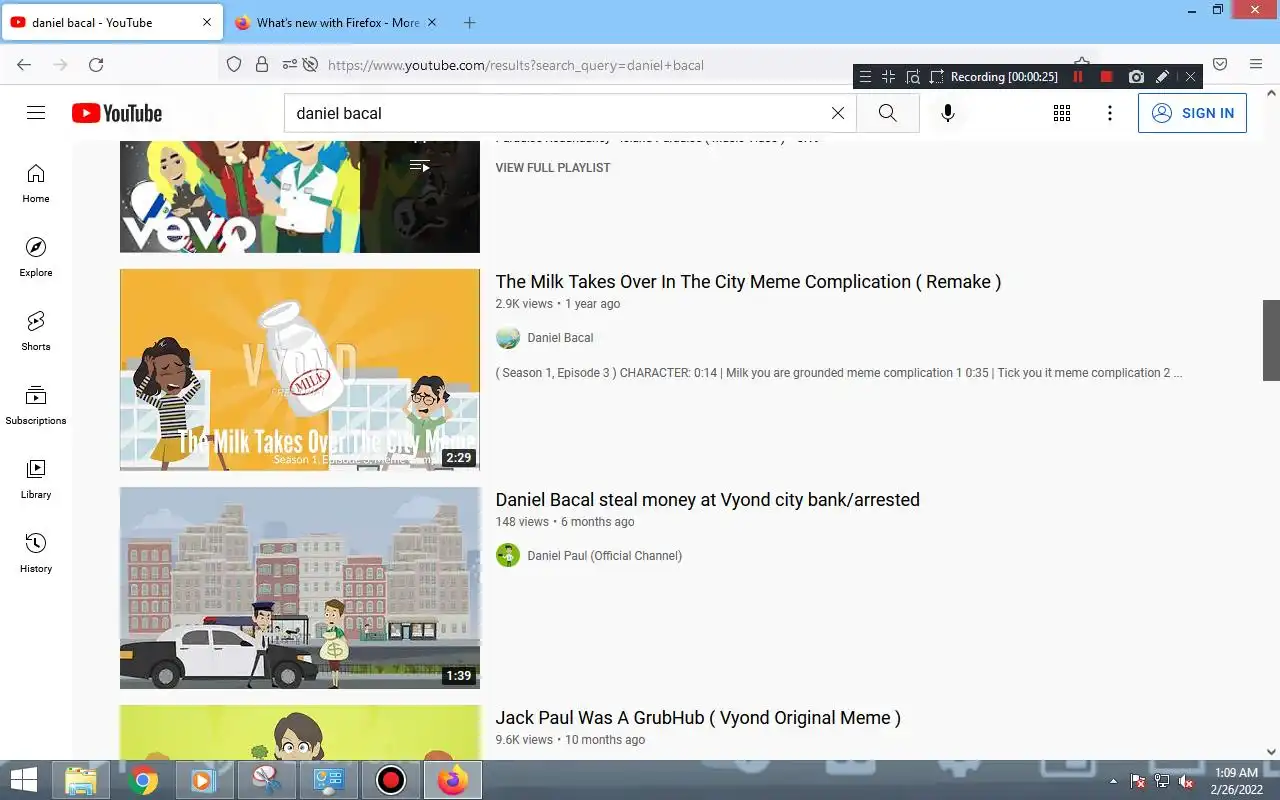Close the daniel bacal YouTube tab
Image resolution: width=1280 pixels, height=800 pixels.
[x=207, y=22]
